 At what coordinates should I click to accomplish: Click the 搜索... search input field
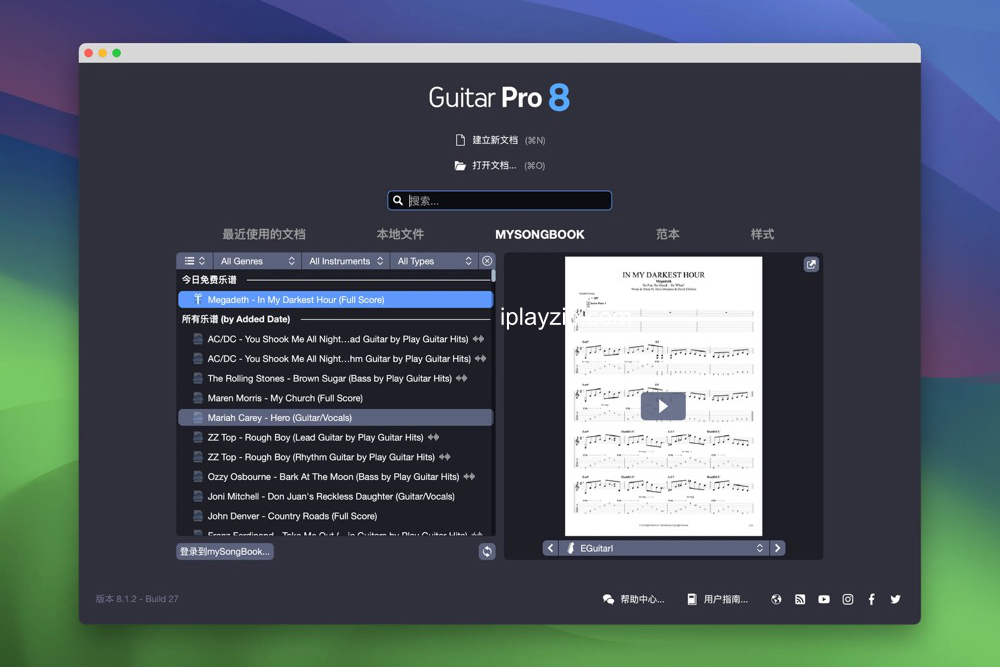[499, 200]
